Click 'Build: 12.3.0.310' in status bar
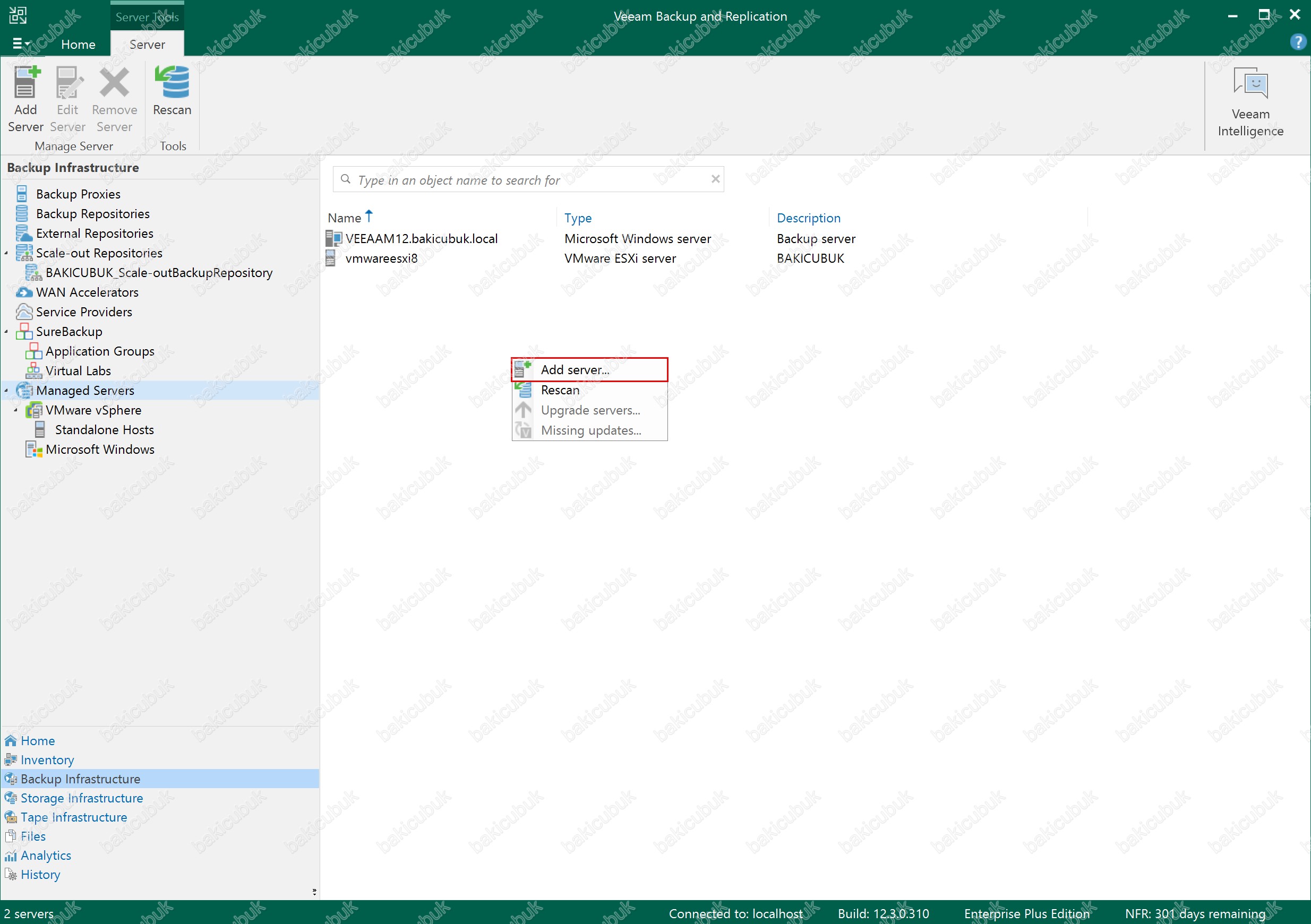This screenshot has width=1311, height=924. point(884,914)
